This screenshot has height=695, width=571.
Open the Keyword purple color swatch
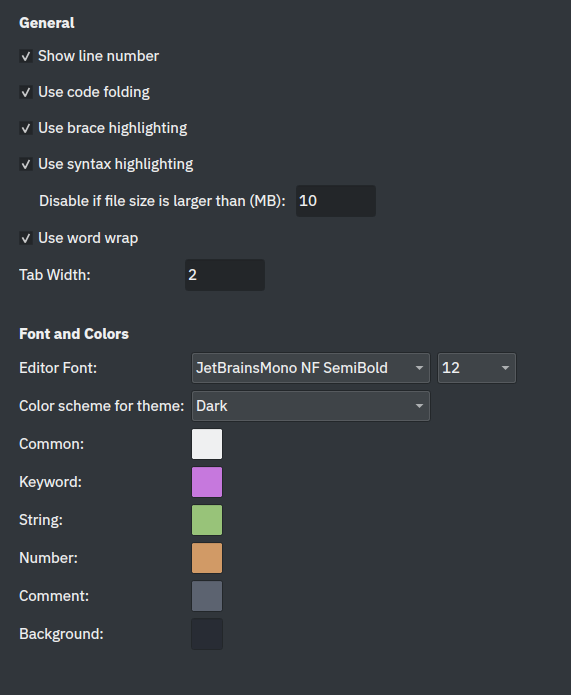(207, 482)
